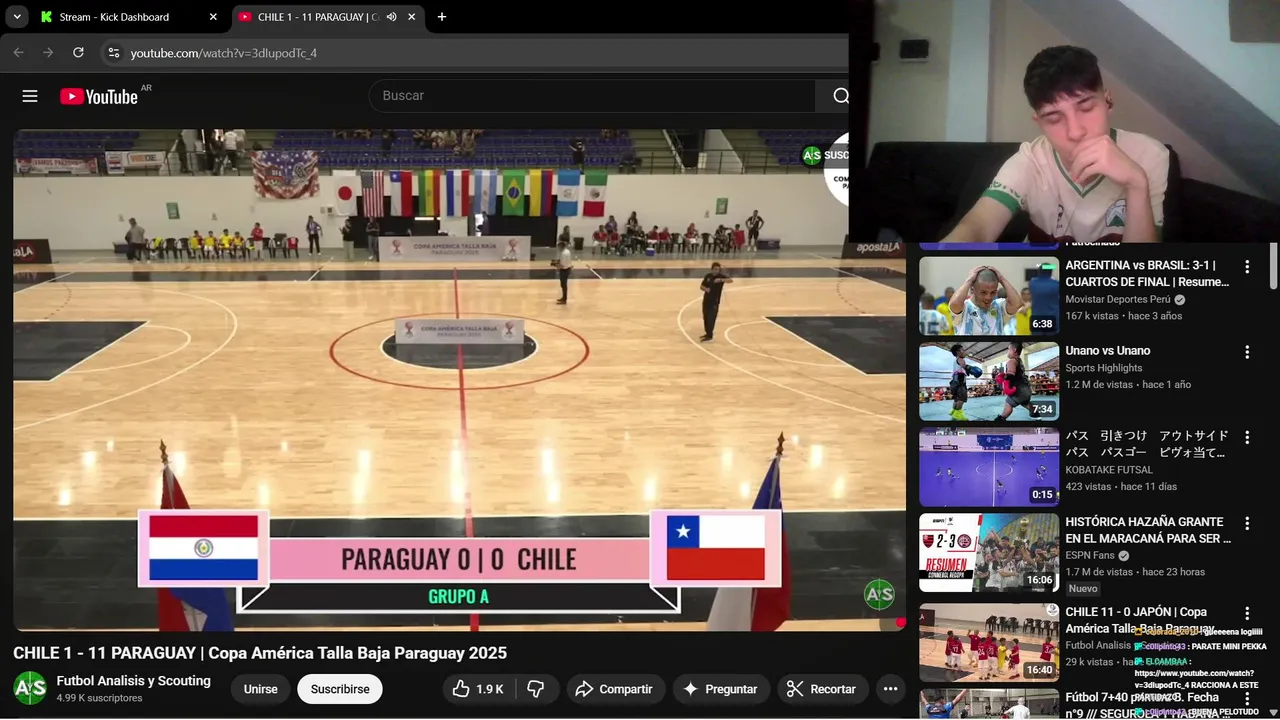
Task: Open Movistar Deportes Perú channel link
Action: click(1118, 299)
